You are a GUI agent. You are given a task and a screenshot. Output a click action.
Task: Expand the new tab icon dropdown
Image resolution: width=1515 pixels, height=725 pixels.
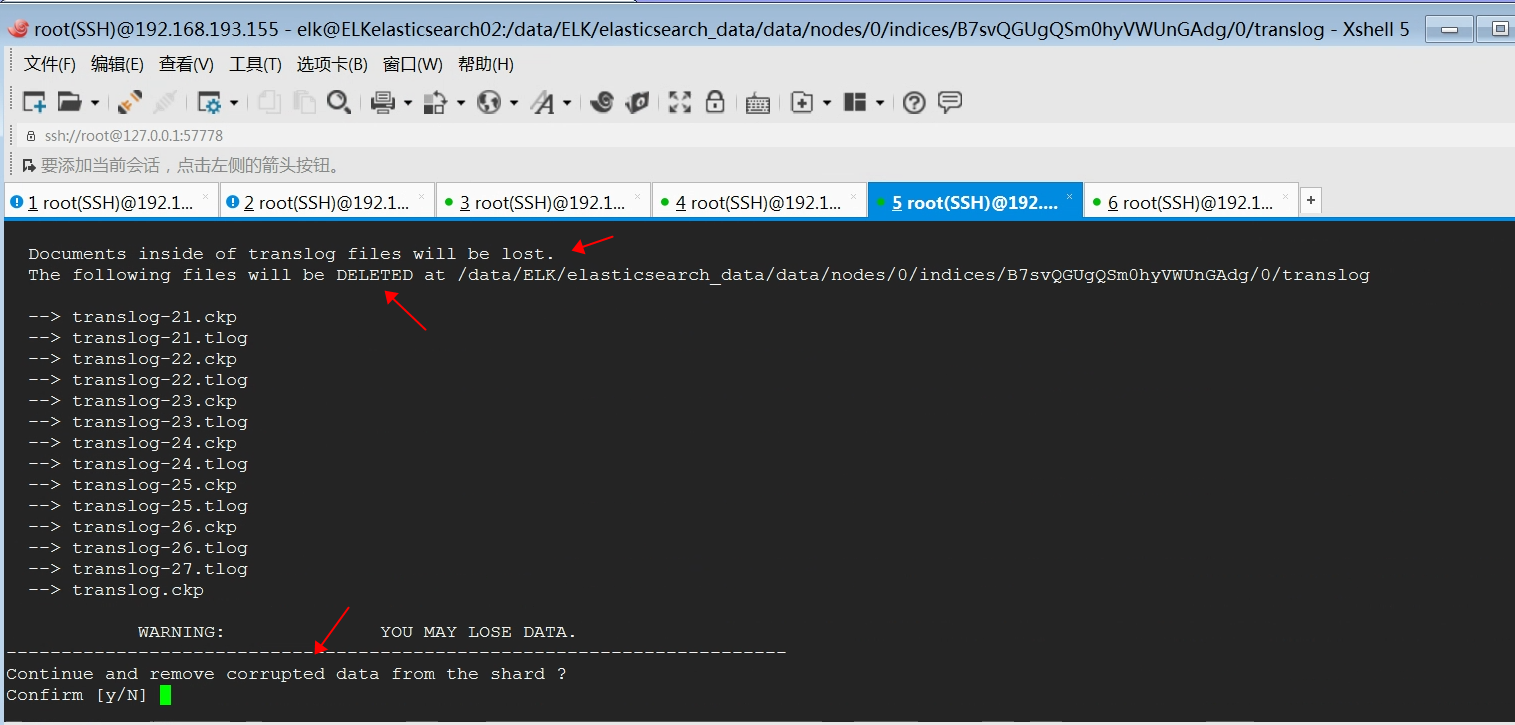[x=827, y=102]
